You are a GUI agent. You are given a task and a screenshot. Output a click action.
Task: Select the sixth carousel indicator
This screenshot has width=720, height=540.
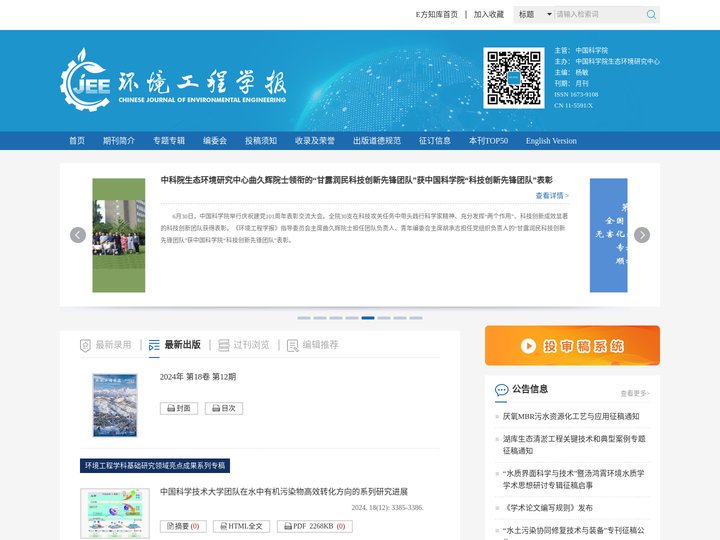point(384,318)
